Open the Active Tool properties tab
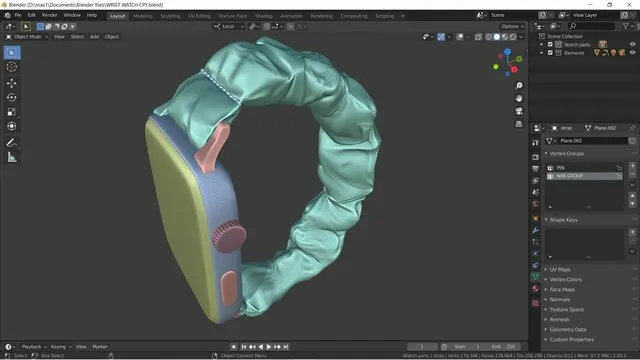 click(536, 142)
